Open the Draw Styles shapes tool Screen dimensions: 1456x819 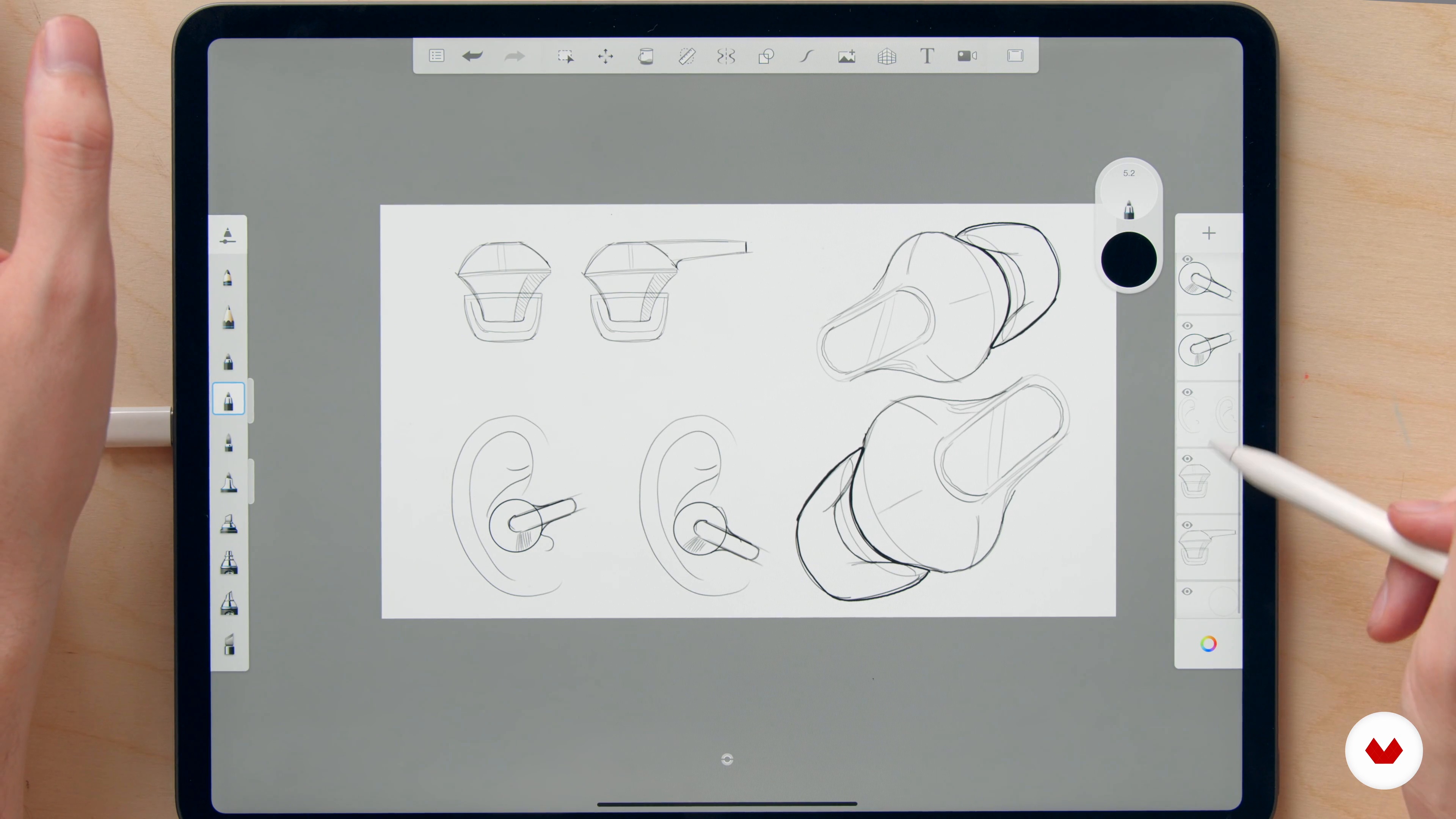pyautogui.click(x=766, y=56)
